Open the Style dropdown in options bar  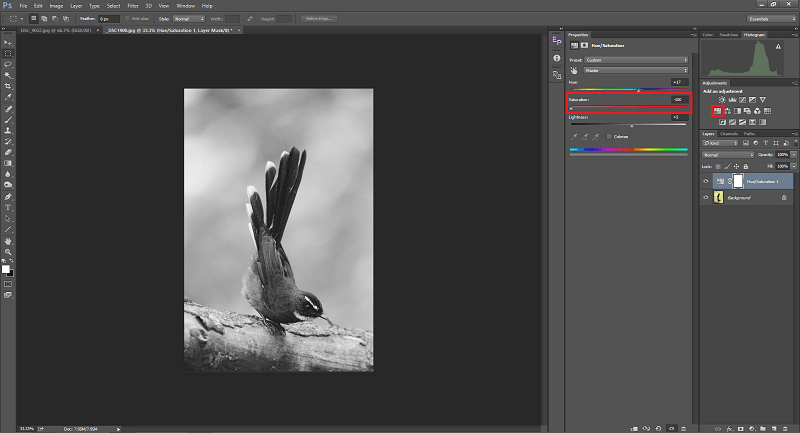click(x=189, y=19)
